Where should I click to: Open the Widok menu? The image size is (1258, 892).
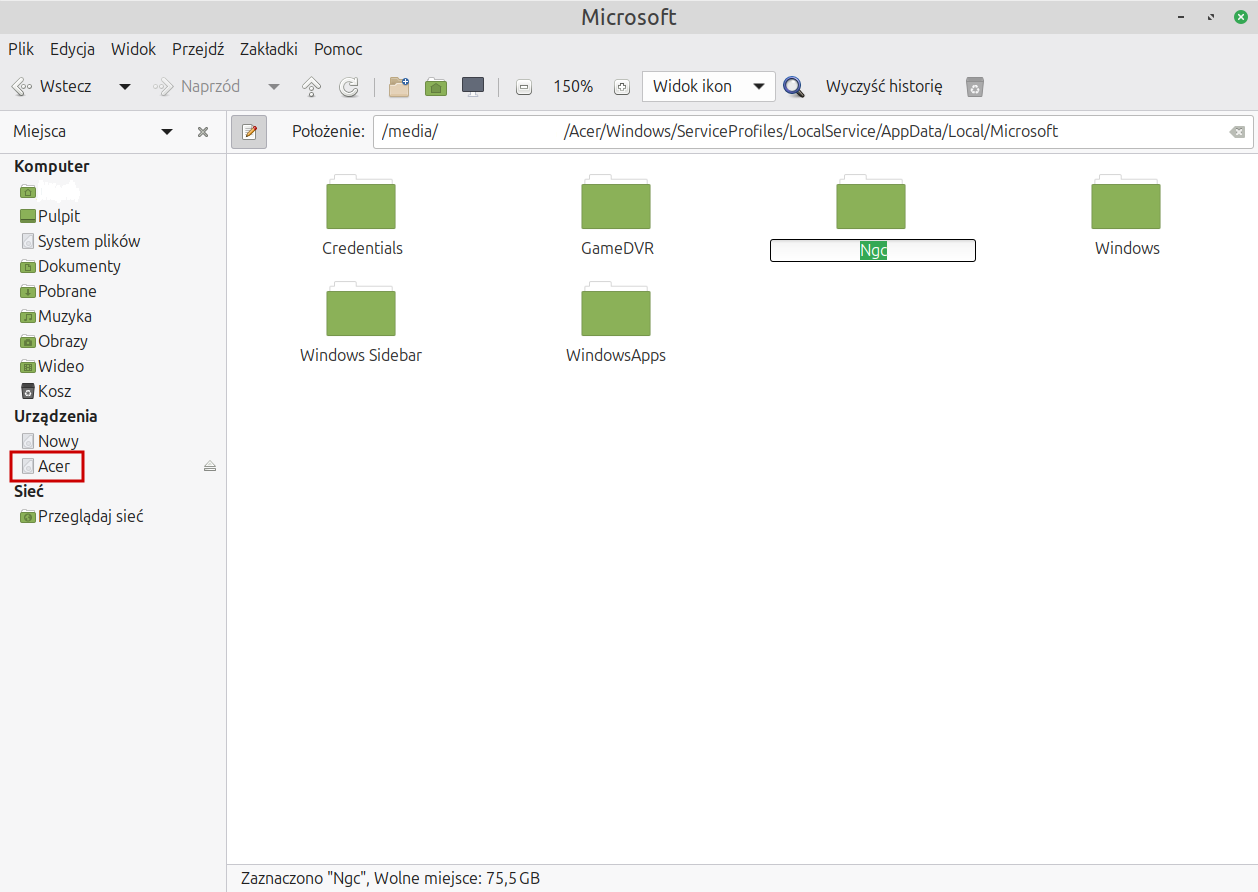(x=133, y=49)
